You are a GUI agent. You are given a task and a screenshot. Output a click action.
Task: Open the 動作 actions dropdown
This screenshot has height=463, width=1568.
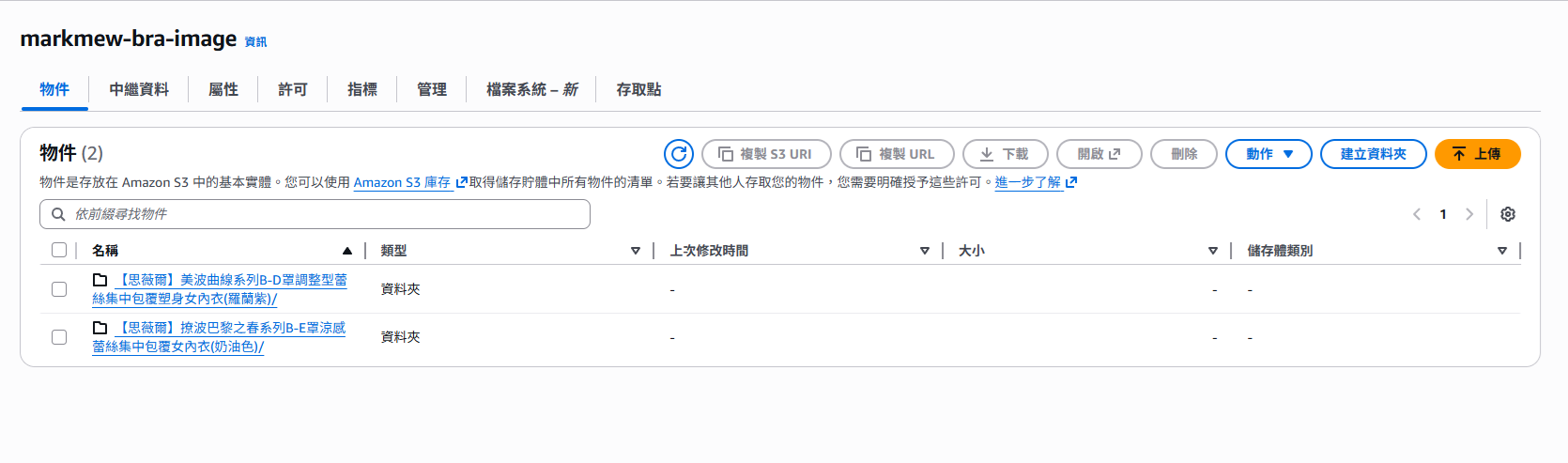[1268, 154]
